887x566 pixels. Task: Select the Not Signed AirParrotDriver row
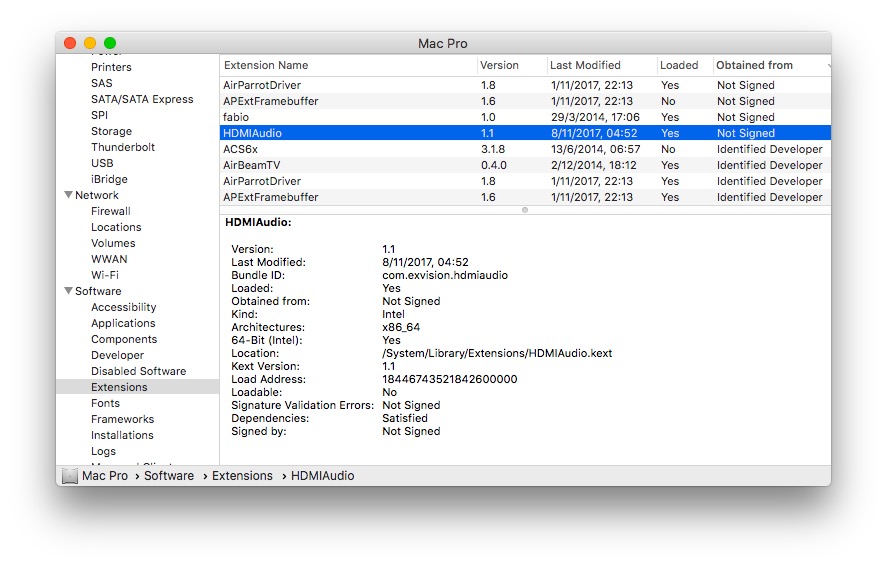525,85
